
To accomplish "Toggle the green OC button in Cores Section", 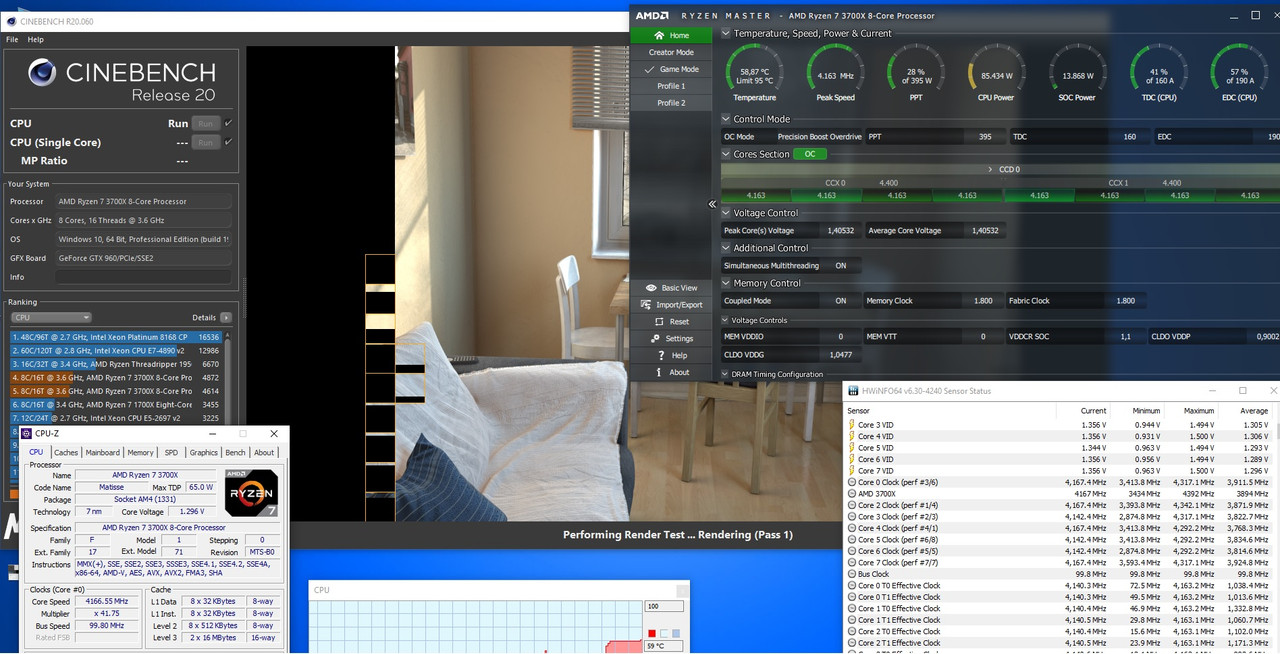I will (810, 154).
